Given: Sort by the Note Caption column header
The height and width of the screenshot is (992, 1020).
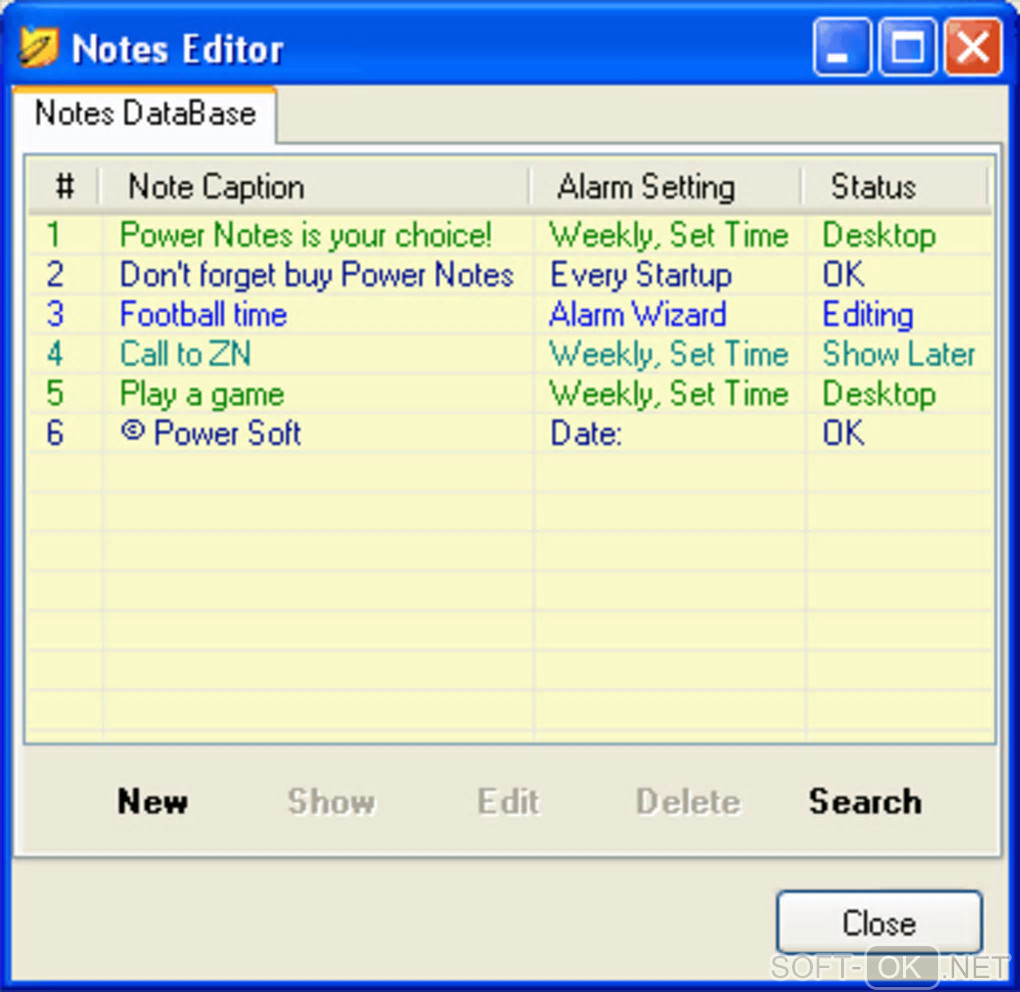Looking at the screenshot, I should 315,187.
